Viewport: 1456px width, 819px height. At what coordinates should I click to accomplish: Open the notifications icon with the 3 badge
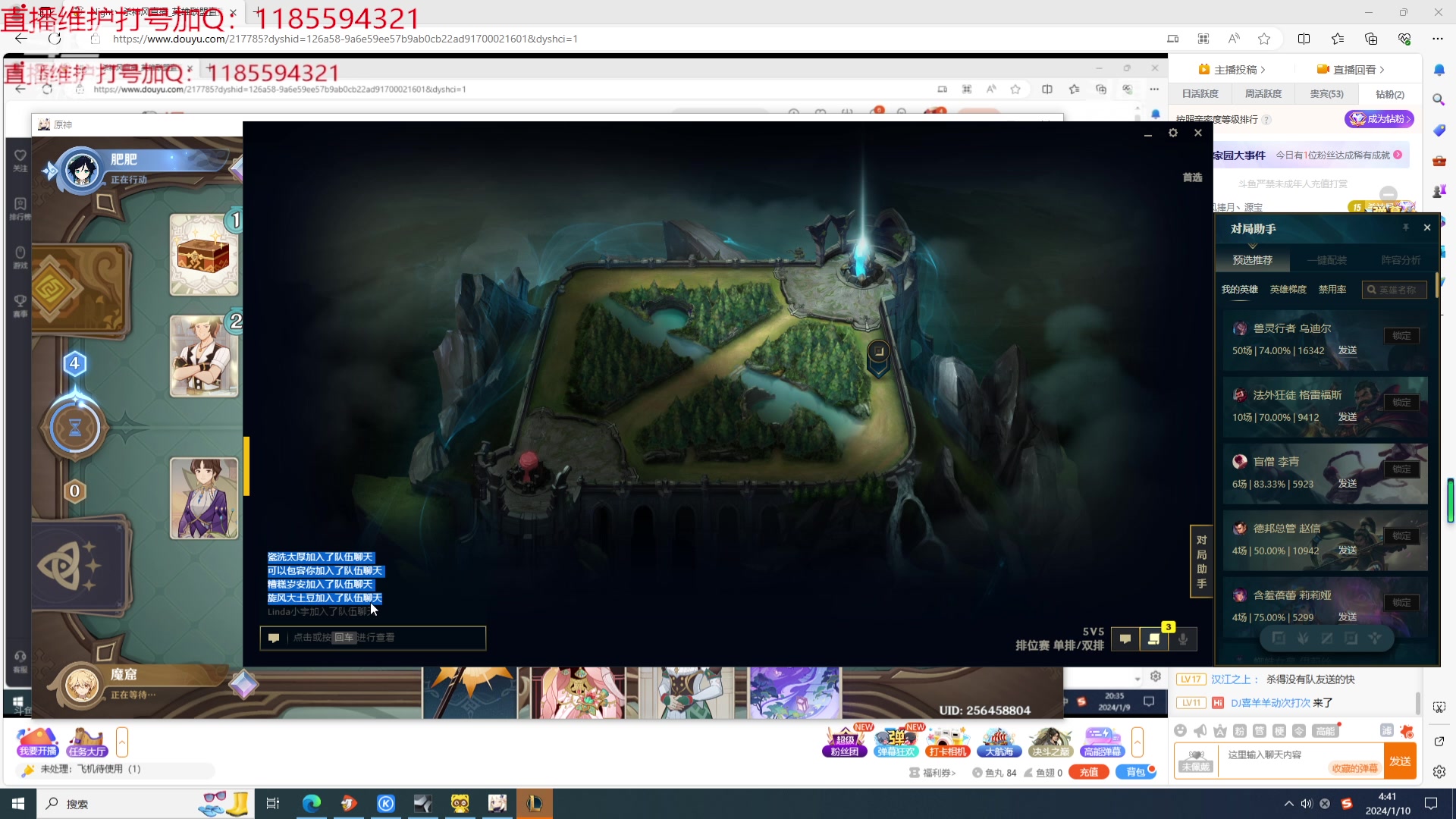coord(1154,639)
